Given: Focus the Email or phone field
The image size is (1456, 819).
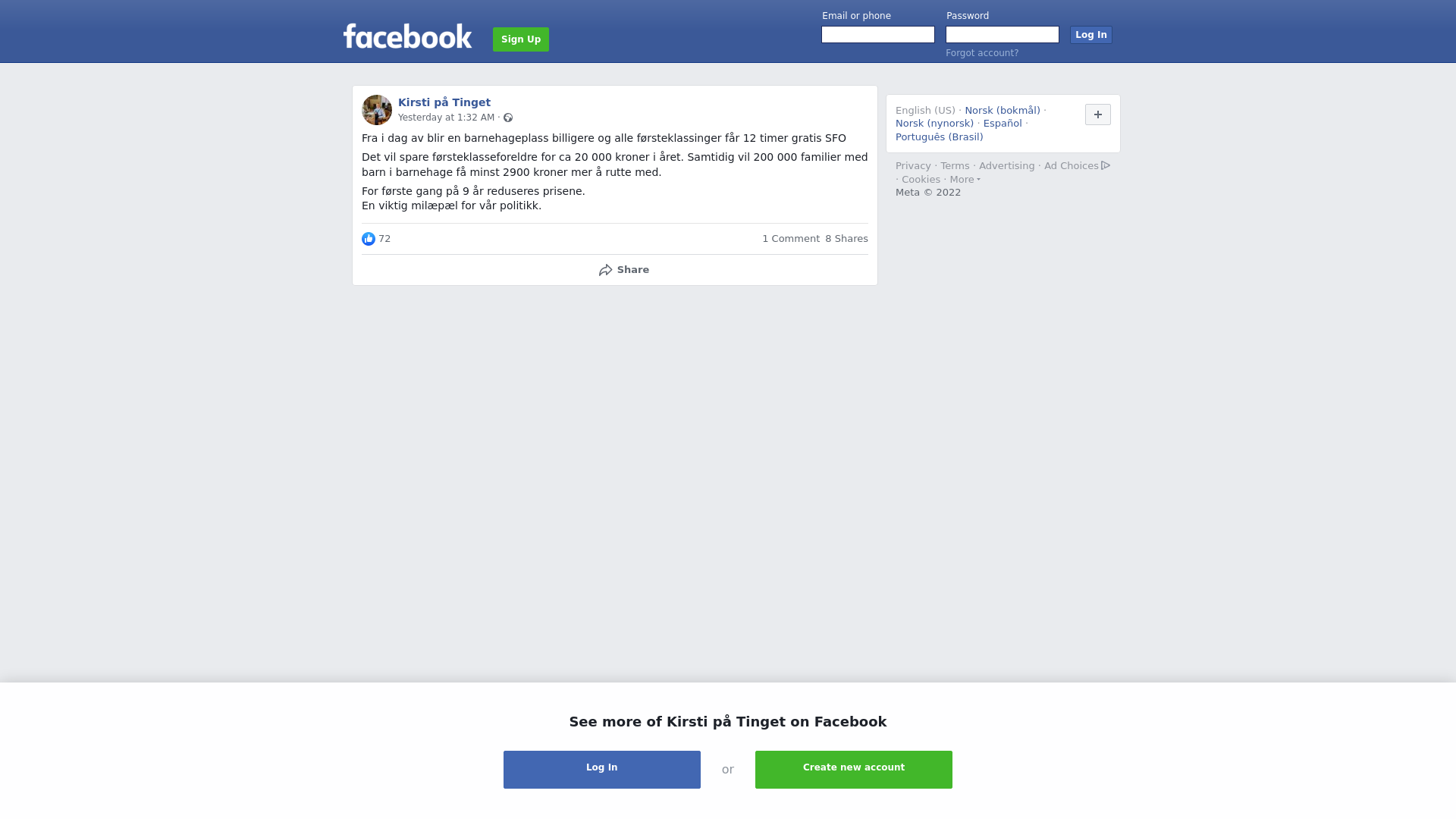Looking at the screenshot, I should point(878,35).
